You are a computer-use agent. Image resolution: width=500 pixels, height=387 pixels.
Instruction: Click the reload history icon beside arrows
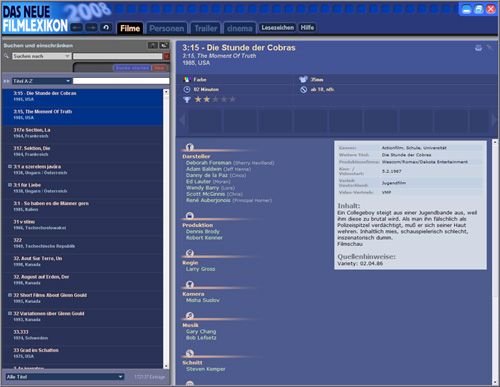click(x=106, y=28)
